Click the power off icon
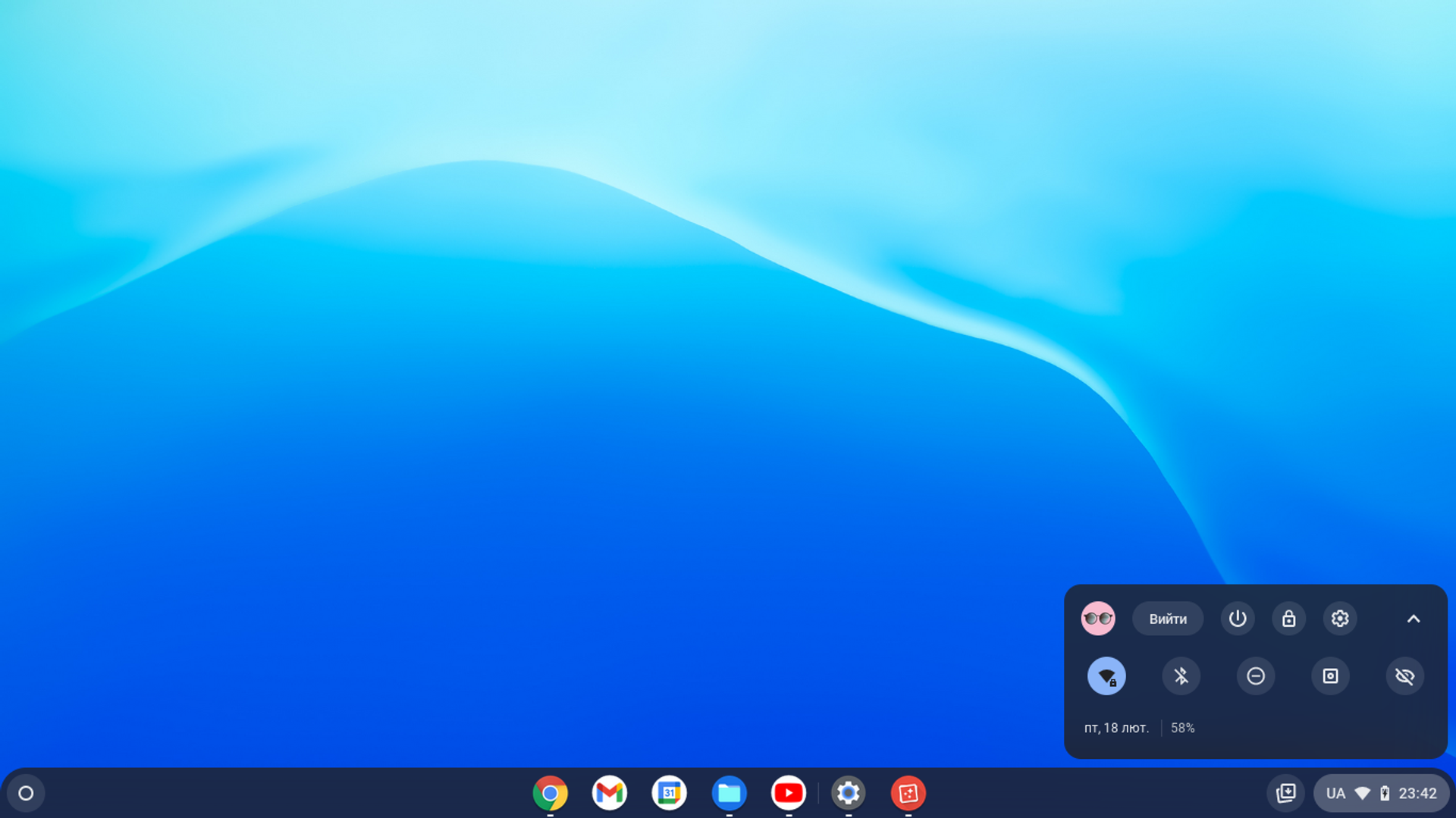1456x818 pixels. pyautogui.click(x=1238, y=619)
